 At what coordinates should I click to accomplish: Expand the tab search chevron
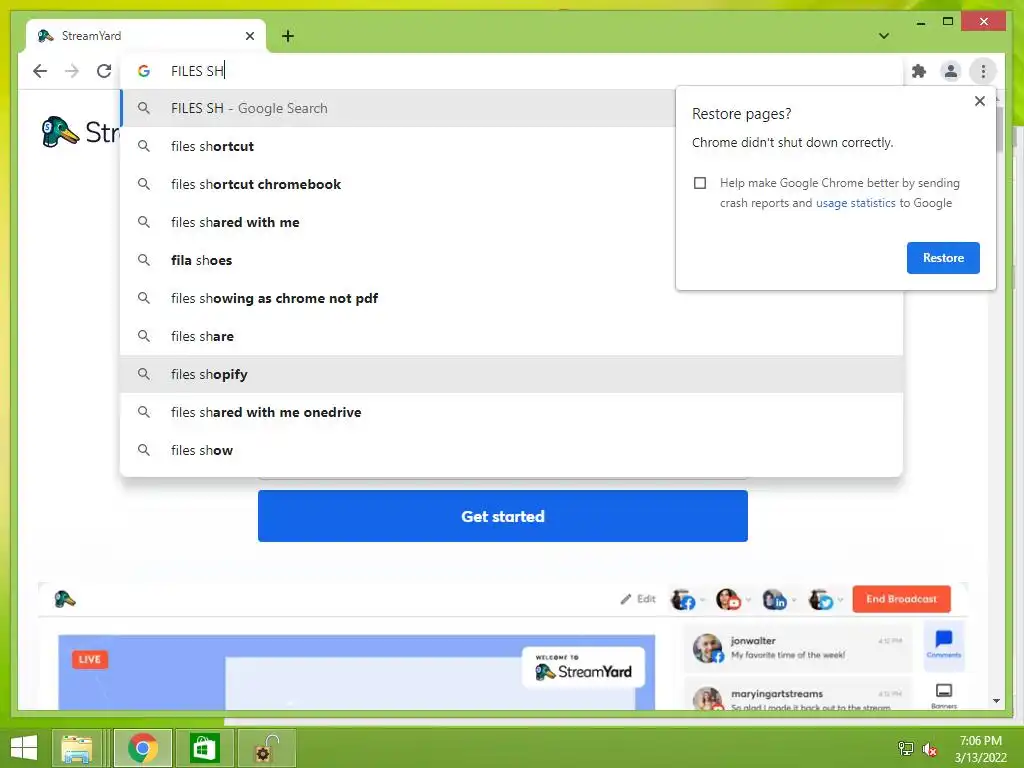[x=884, y=36]
